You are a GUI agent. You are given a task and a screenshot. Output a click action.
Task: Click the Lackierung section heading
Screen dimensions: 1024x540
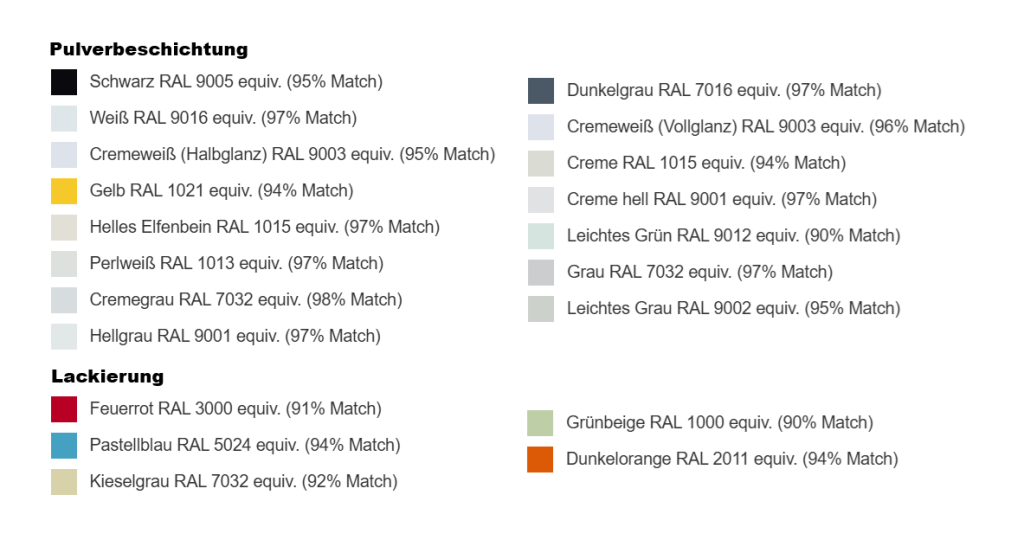coord(107,377)
